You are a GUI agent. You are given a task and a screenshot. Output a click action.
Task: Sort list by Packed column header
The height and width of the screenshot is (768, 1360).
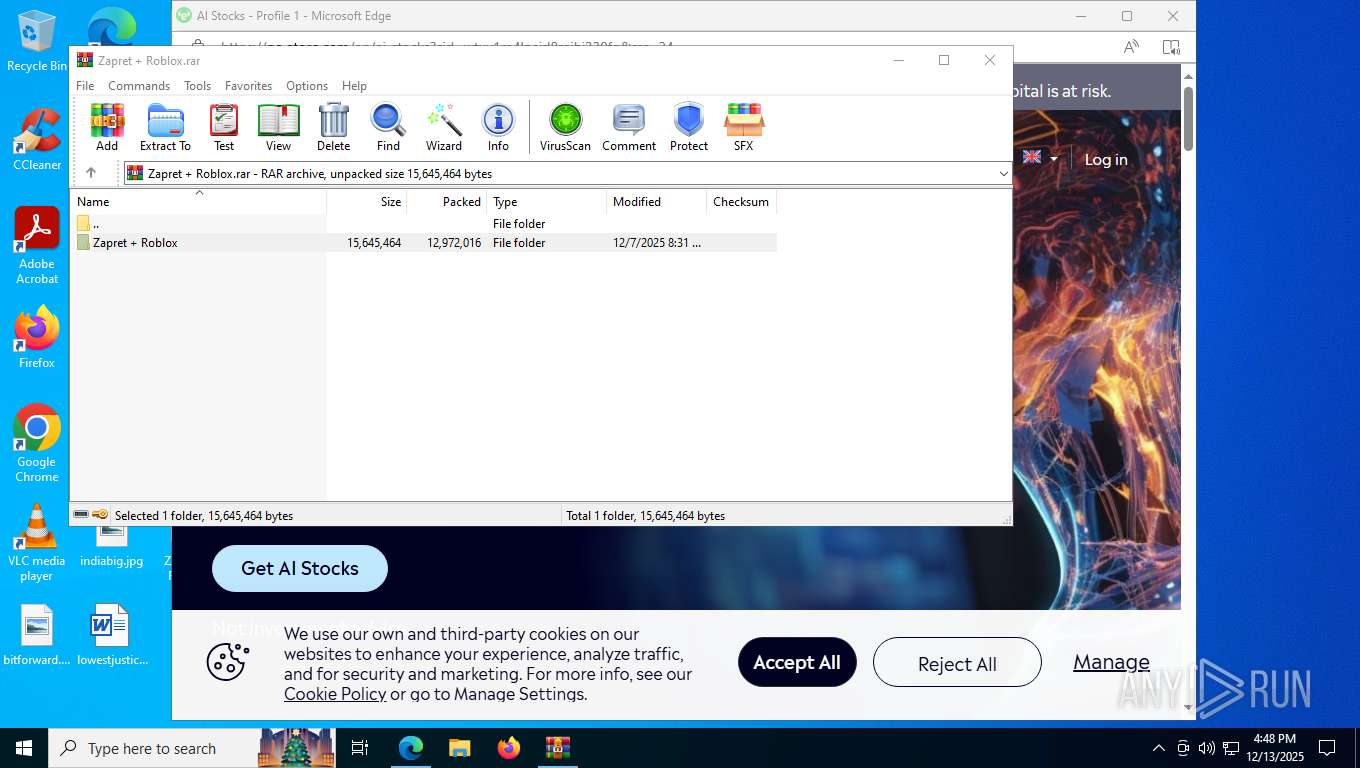tap(447, 202)
